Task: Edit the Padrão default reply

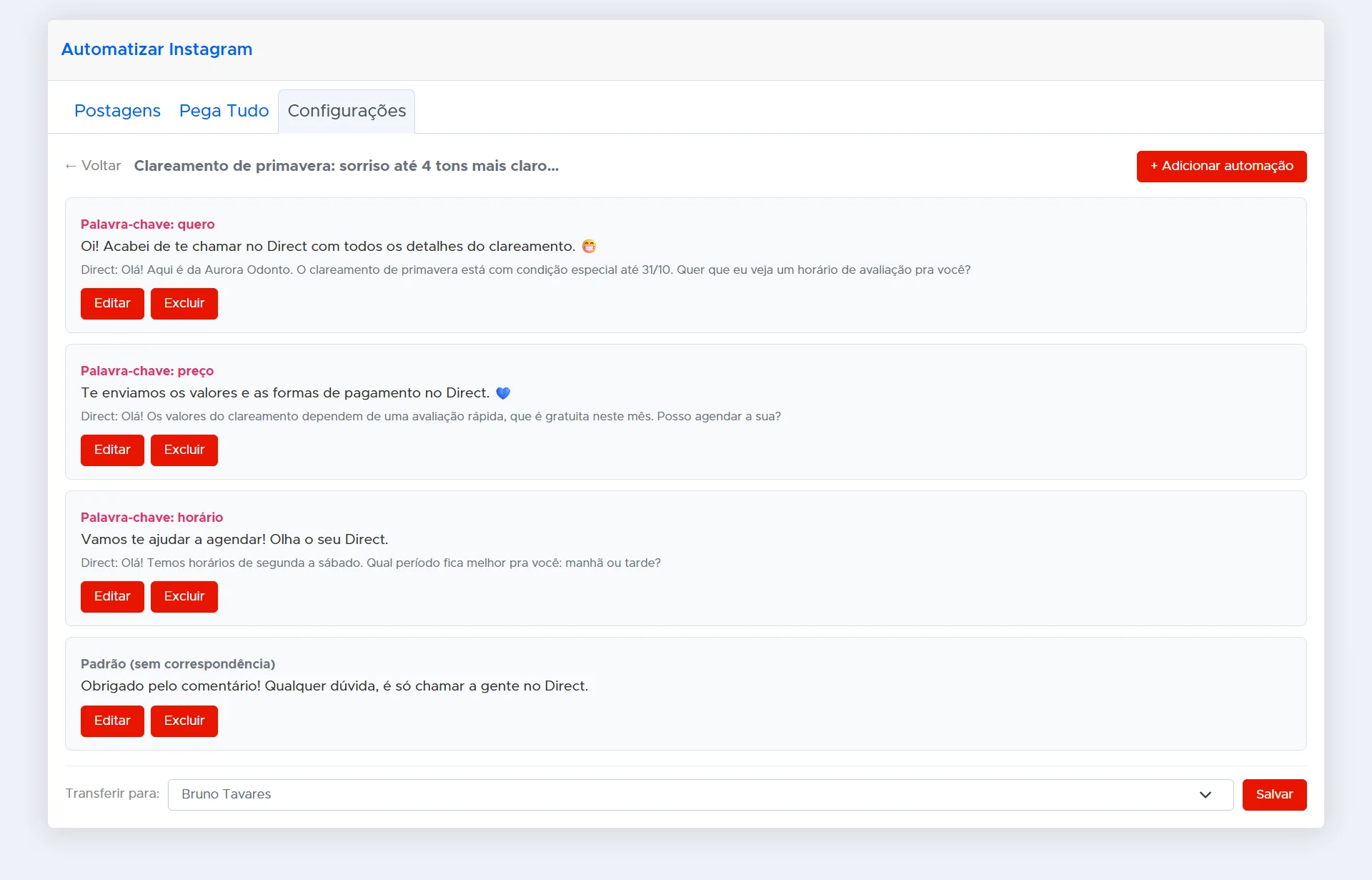Action: point(112,721)
